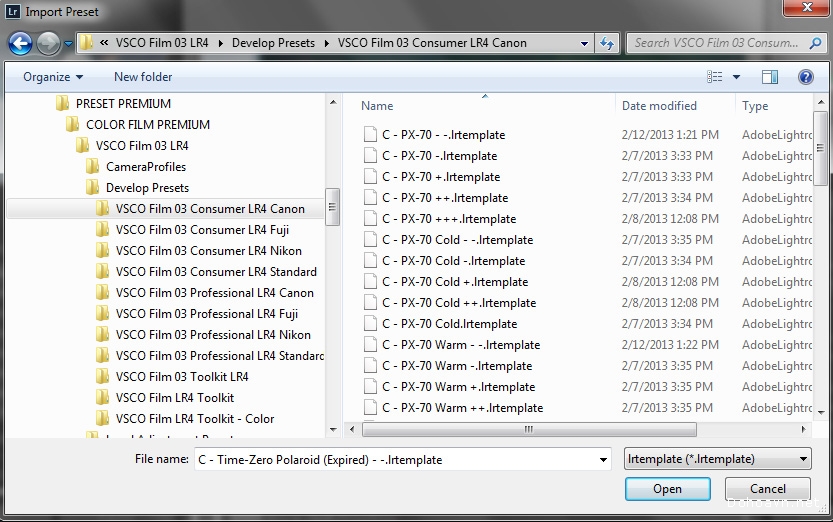Select file C - PX-70 Cold ++.lrtemplate
Viewport: 833px width, 522px height.
tap(458, 303)
